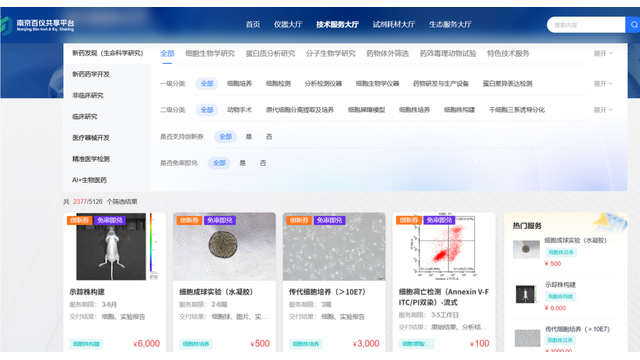Switch to 特色技术服务 tab

508,53
